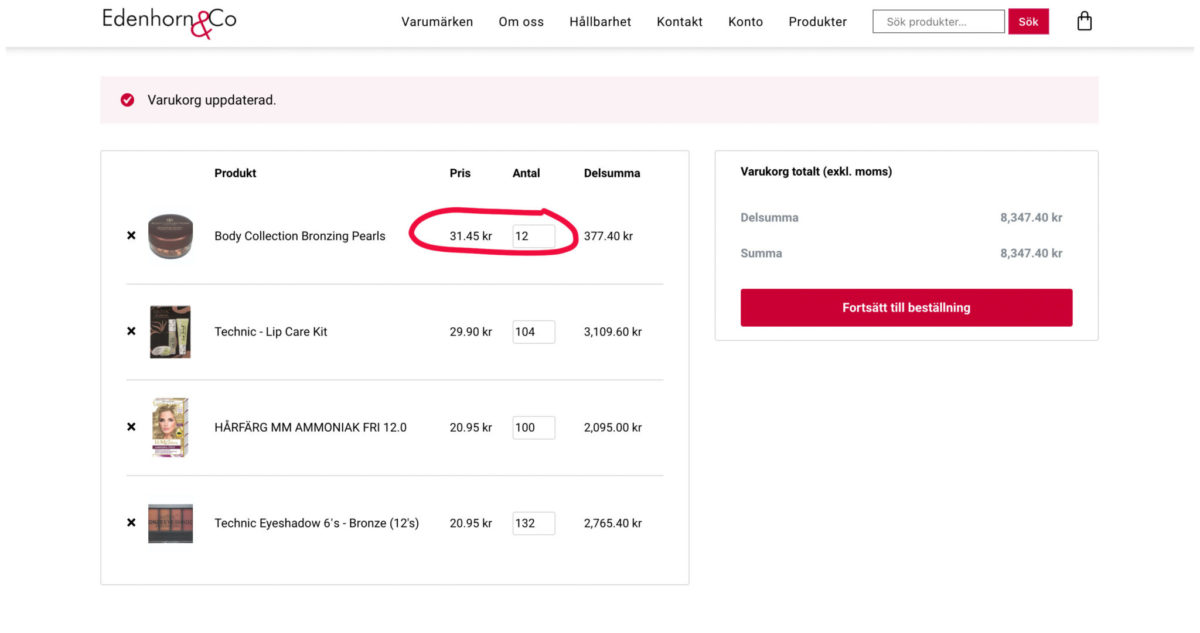This screenshot has width=1200, height=633.
Task: Focus the Sök produkter search field
Action: 938,22
